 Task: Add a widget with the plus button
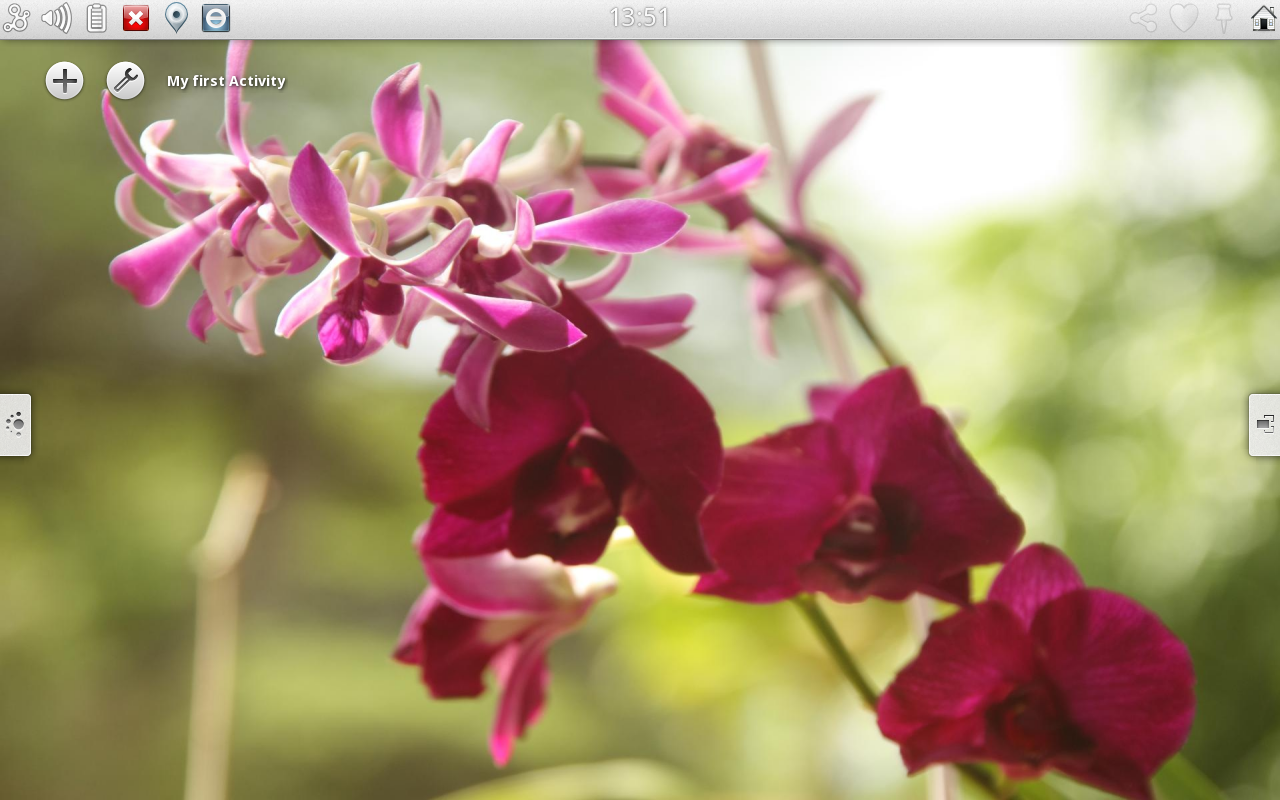coord(64,80)
